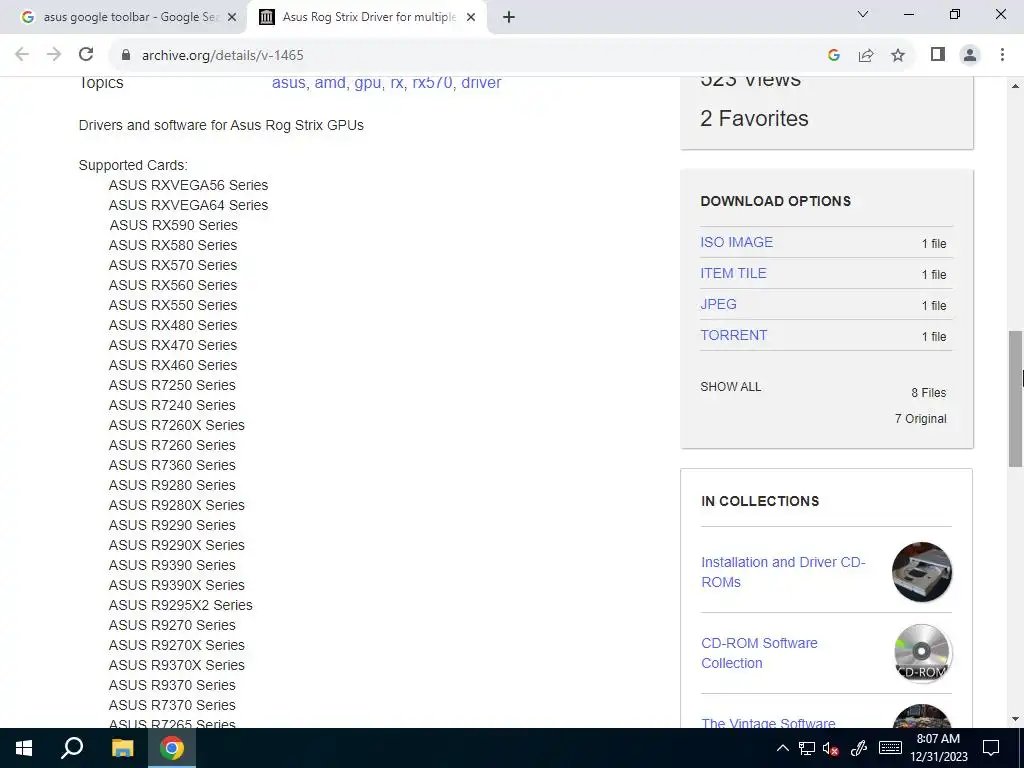Click the network tray icon

(807, 748)
